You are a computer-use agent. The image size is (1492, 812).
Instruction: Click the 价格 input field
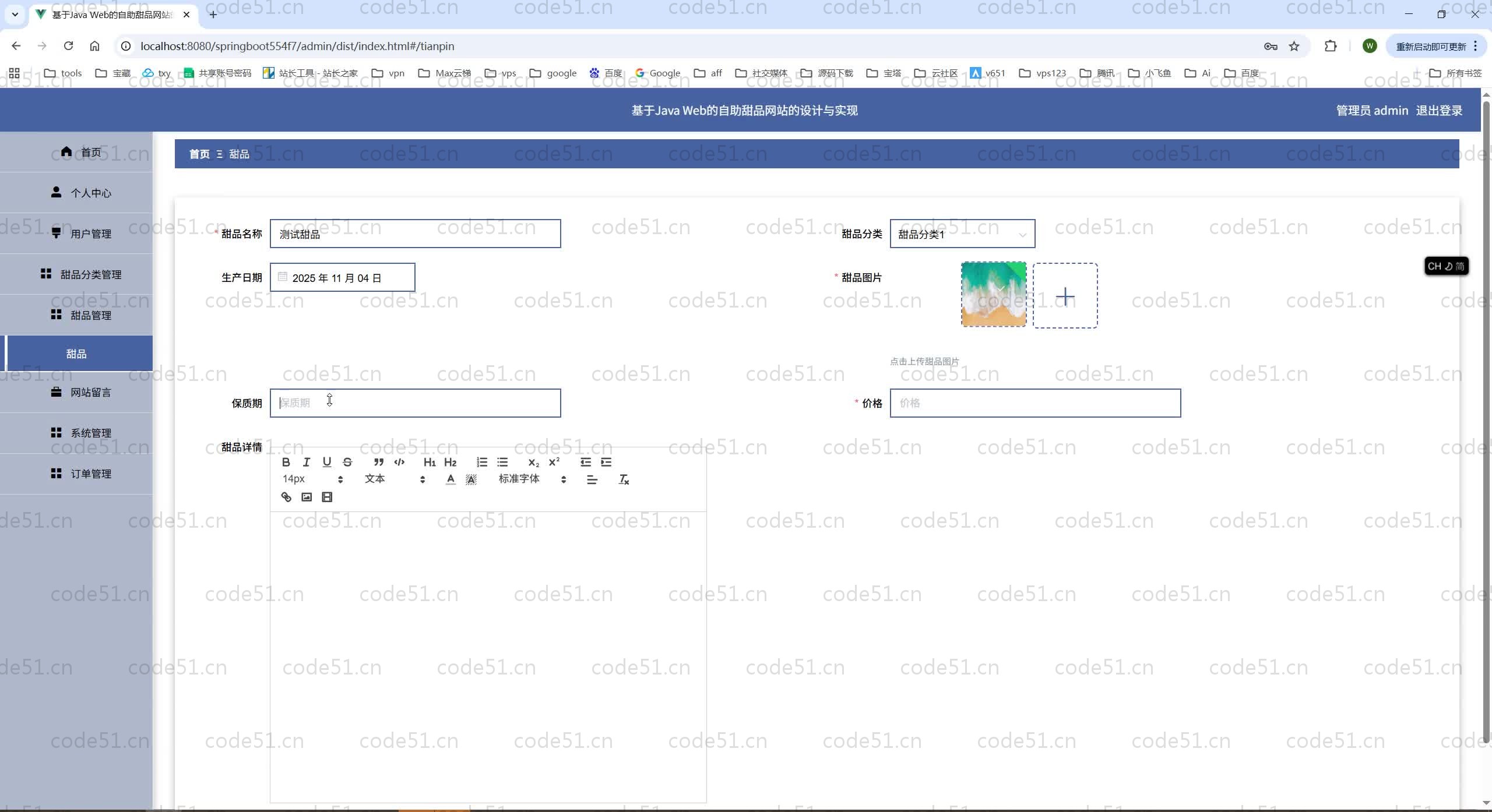point(1035,403)
